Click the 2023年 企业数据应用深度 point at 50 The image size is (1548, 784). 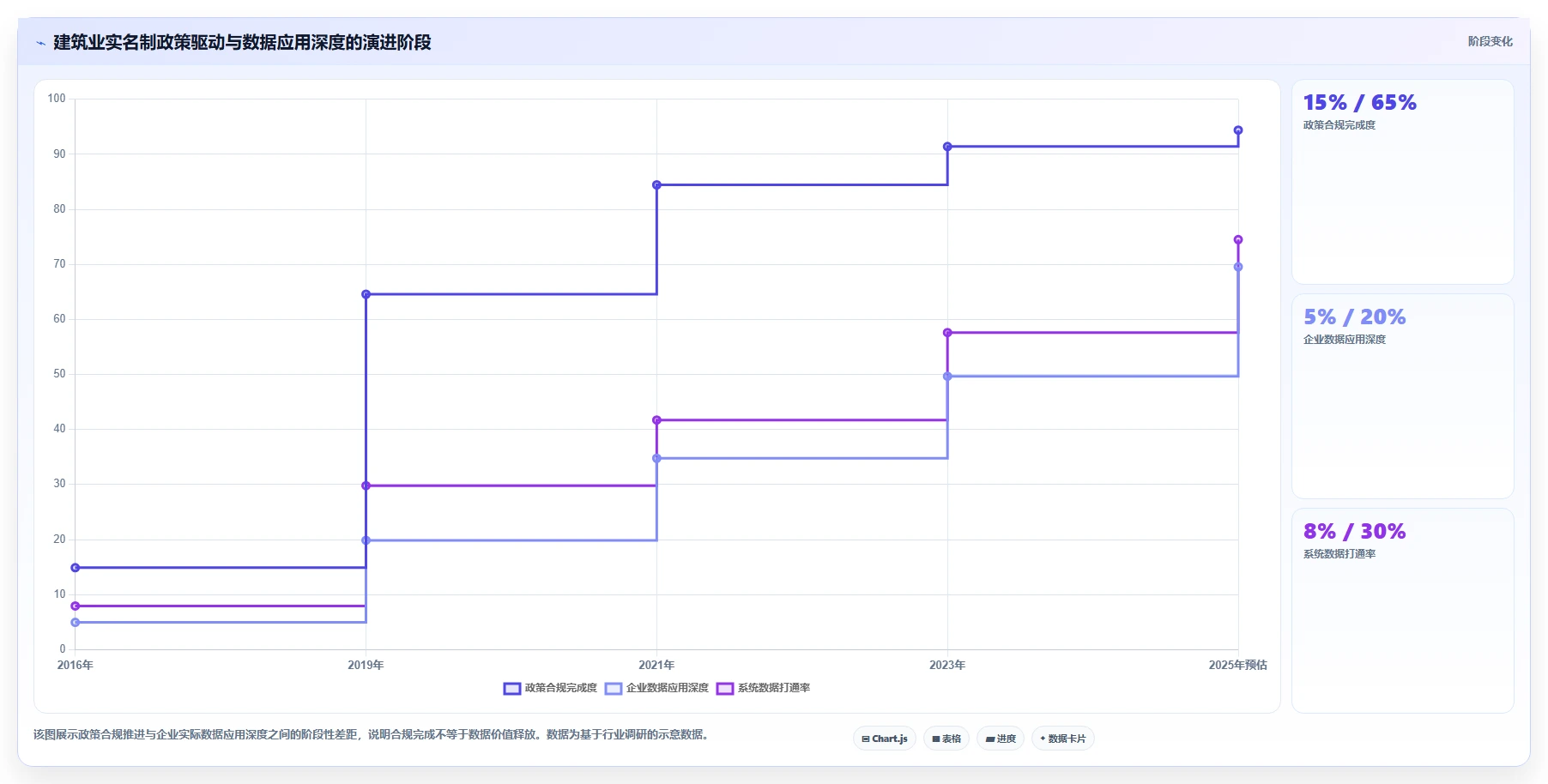pyautogui.click(x=947, y=377)
